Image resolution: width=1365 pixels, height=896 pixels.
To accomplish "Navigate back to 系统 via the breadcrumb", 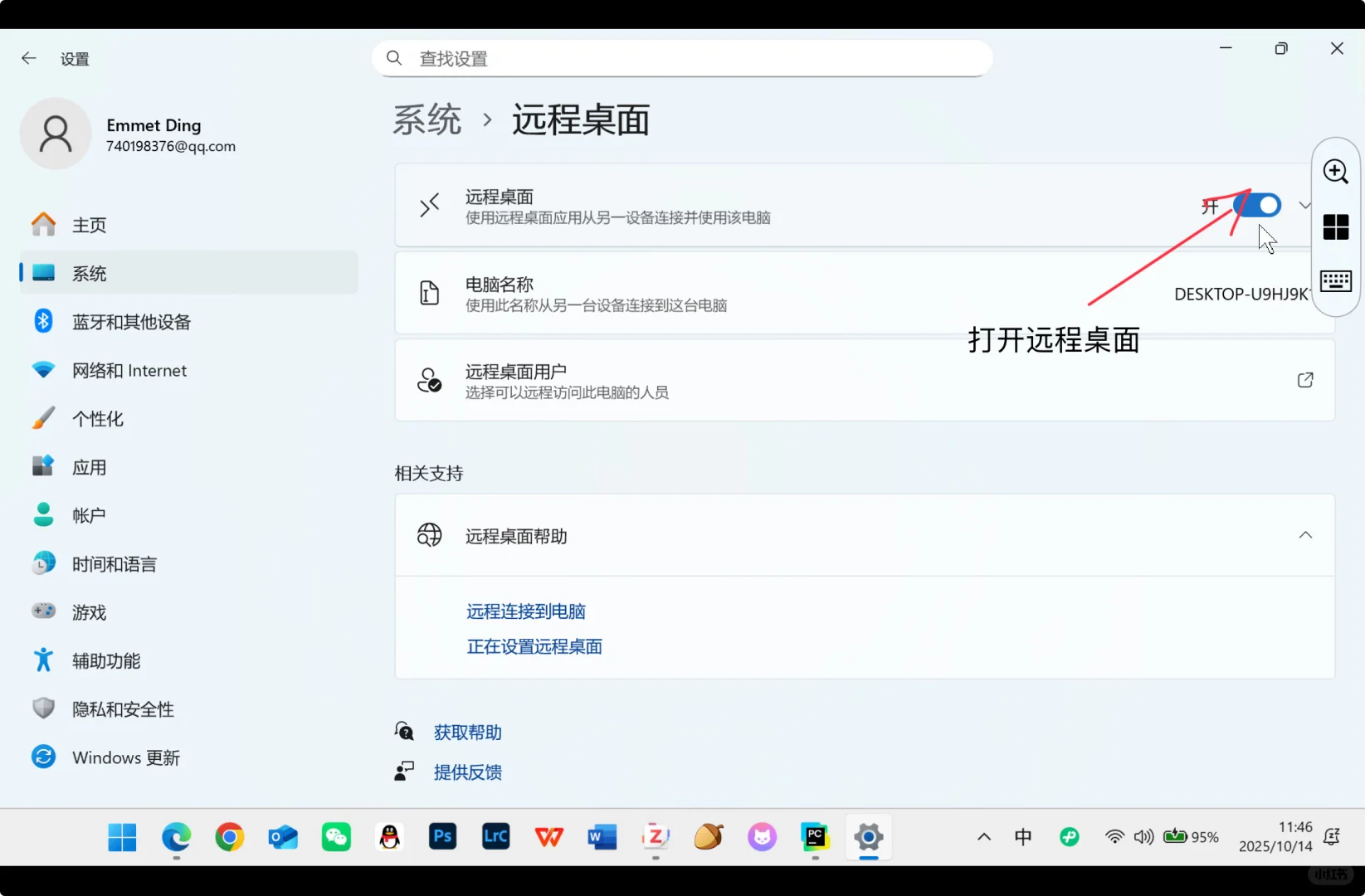I will tap(427, 119).
